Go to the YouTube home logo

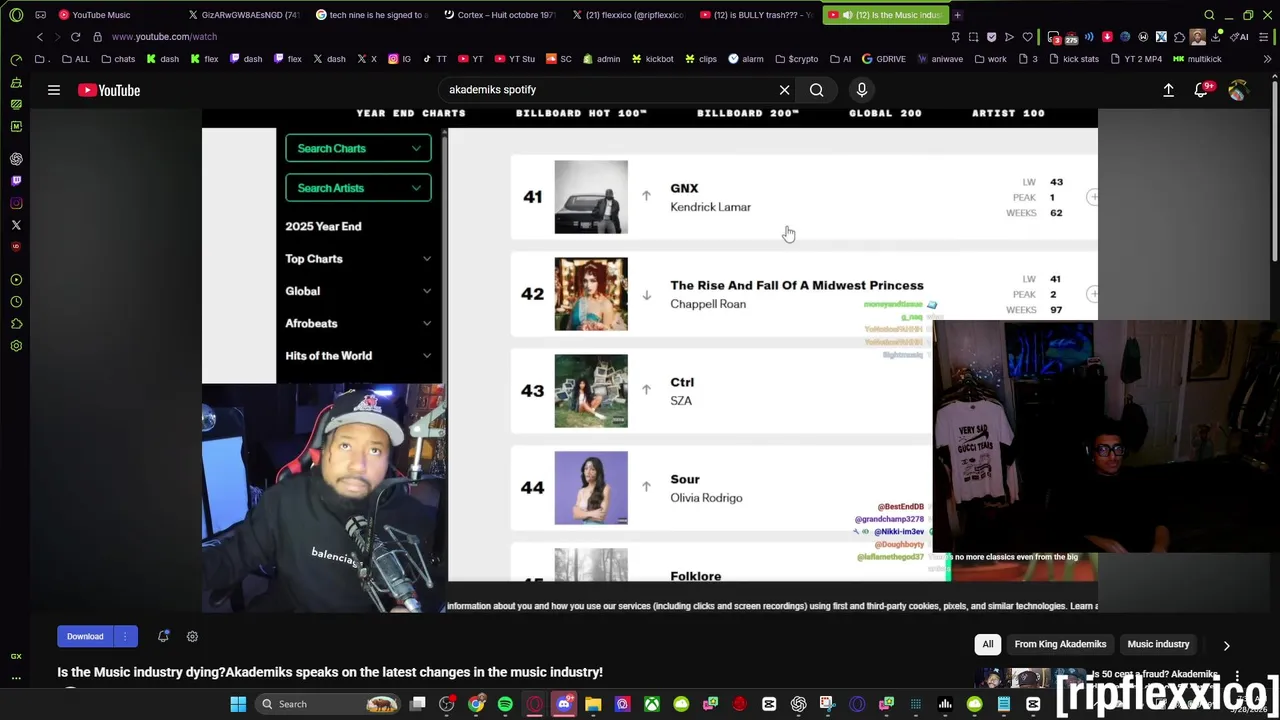[109, 90]
